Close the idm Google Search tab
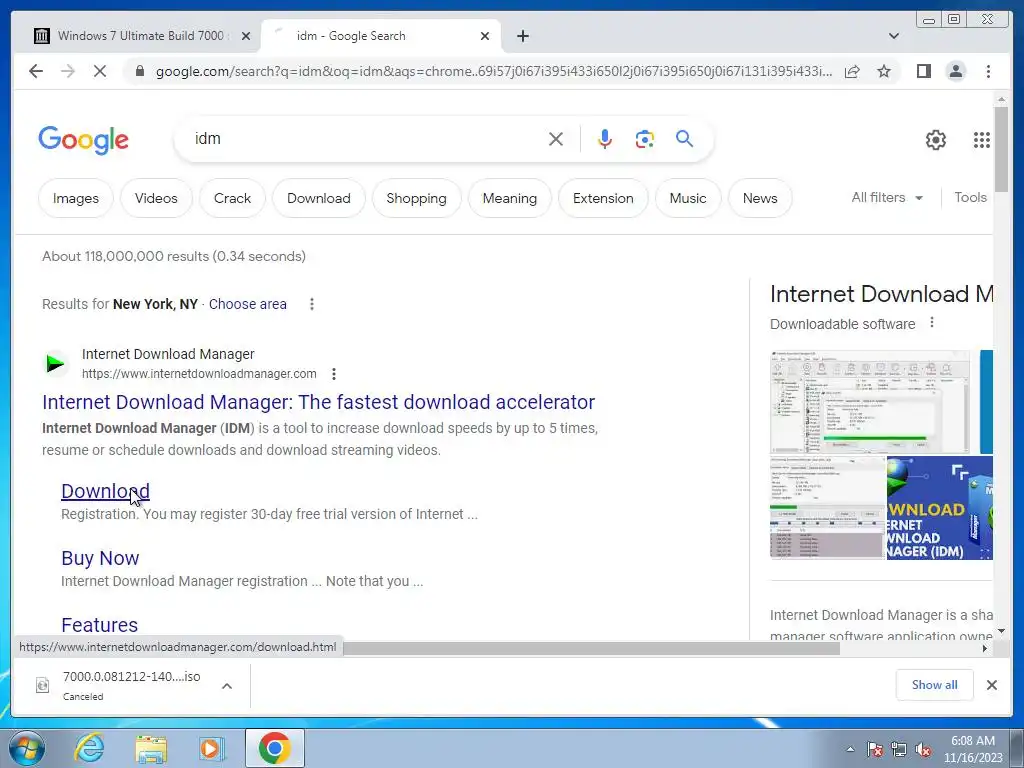The width and height of the screenshot is (1024, 768). tap(485, 36)
